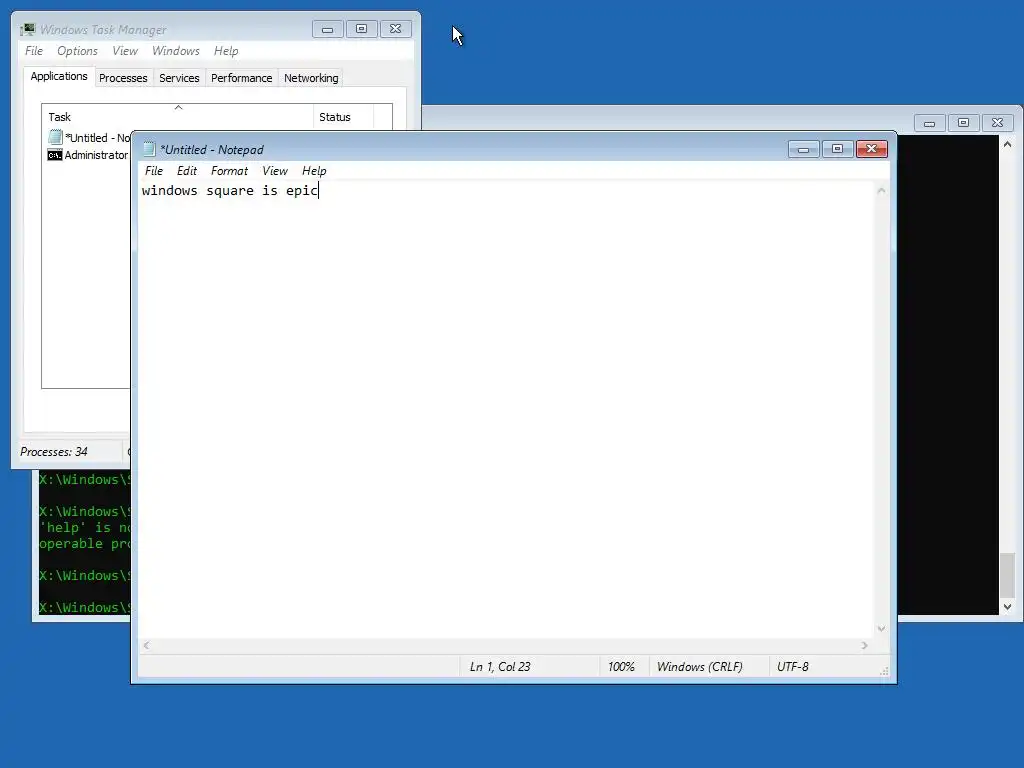Open Task Manager's View menu

pos(125,51)
